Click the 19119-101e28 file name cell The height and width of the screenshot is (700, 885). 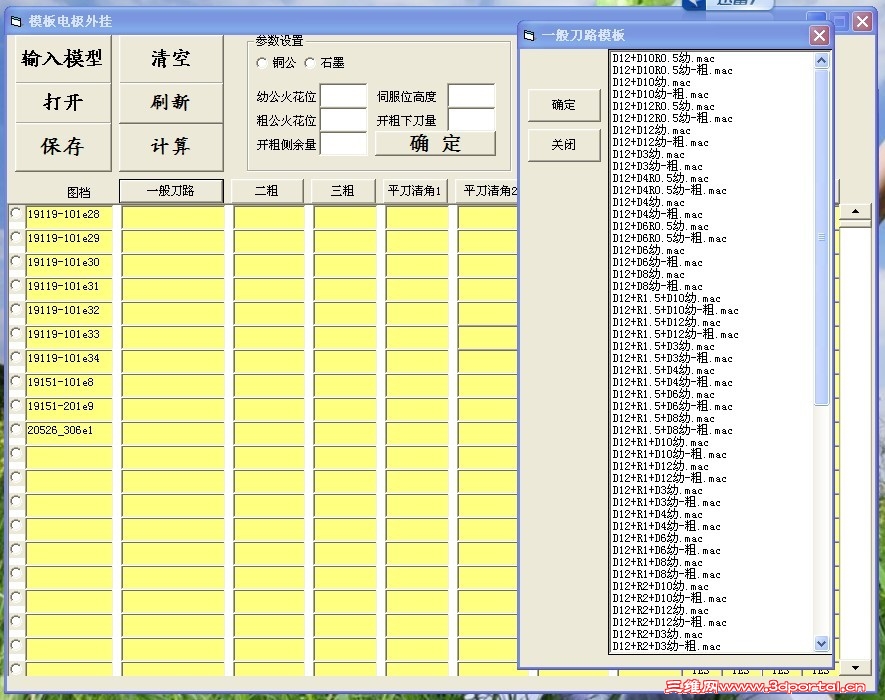click(x=69, y=217)
